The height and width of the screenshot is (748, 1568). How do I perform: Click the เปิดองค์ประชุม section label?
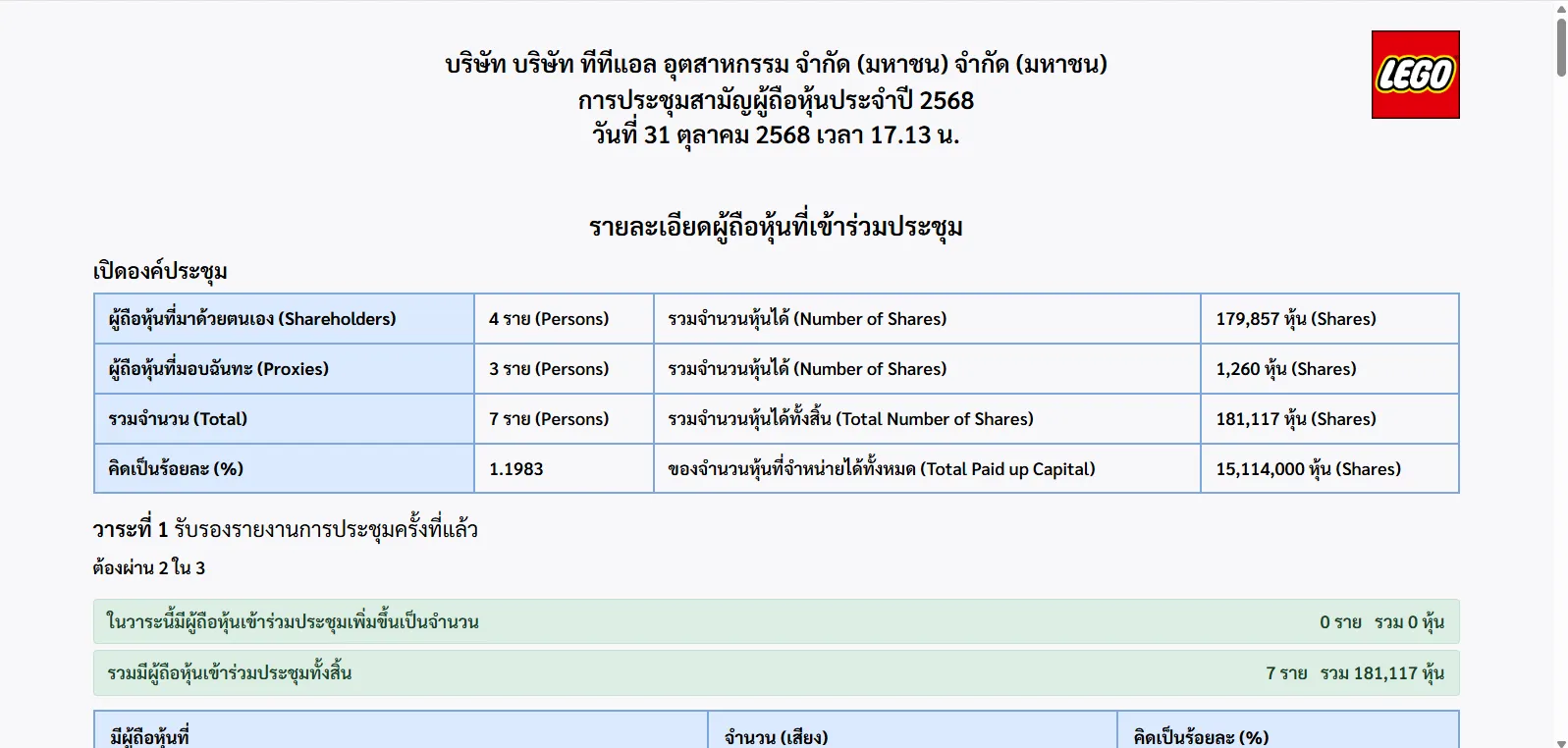[160, 271]
